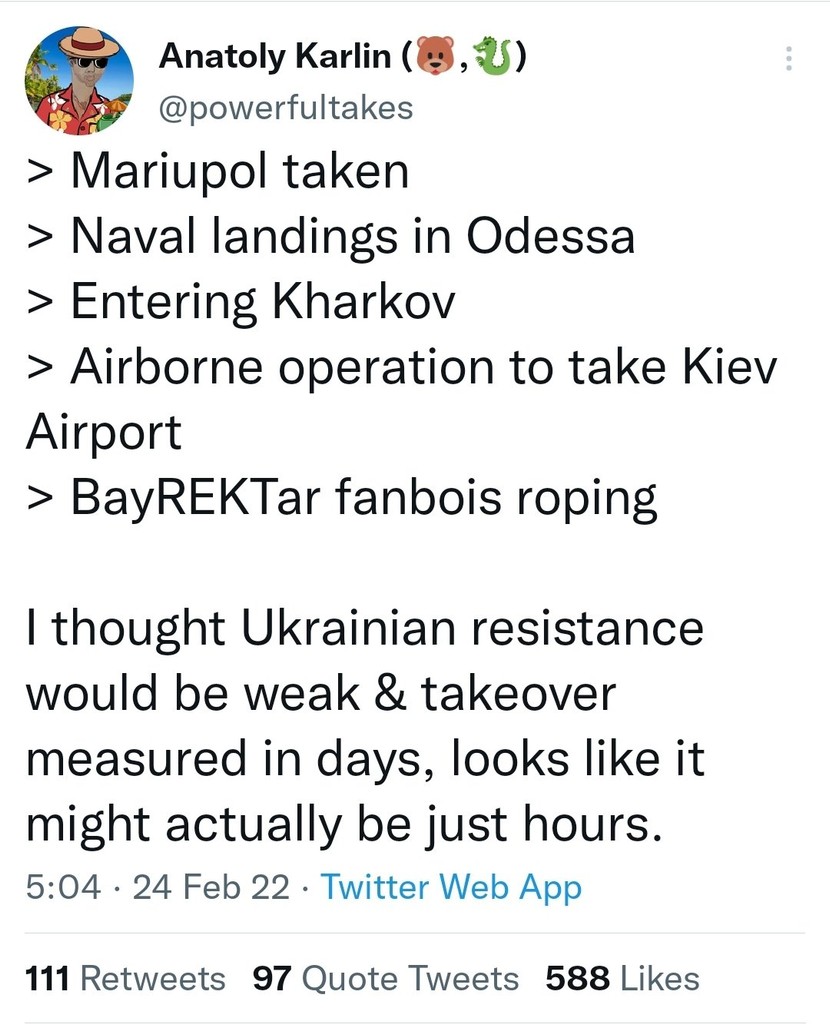View the 97 Quote Tweets list

[386, 978]
